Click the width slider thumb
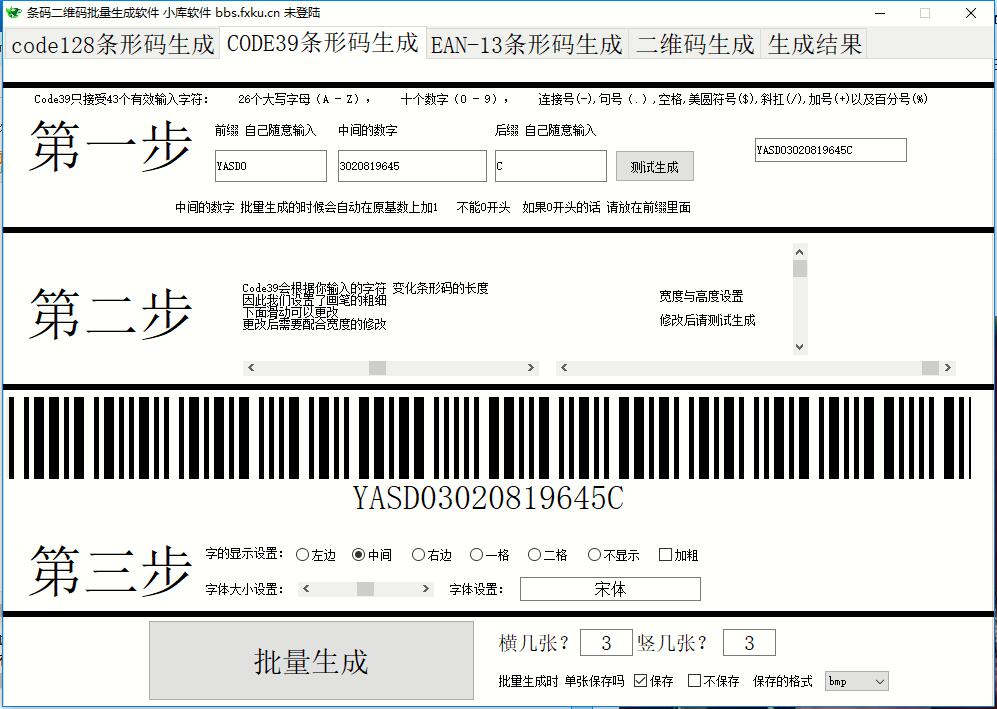 click(x=930, y=368)
